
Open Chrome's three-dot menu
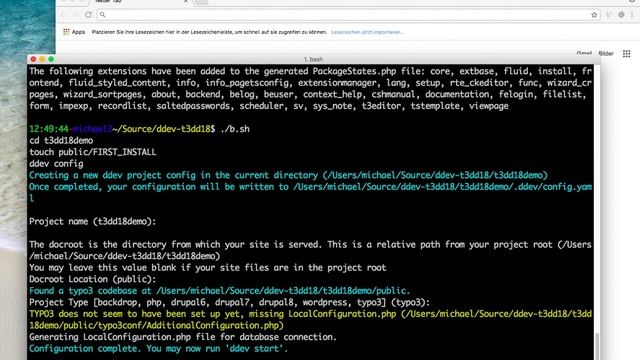click(632, 15)
